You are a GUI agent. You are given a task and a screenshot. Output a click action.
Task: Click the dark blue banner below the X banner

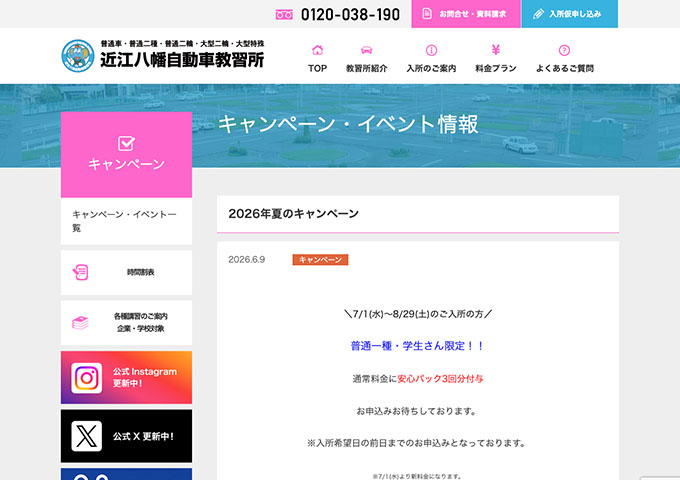[126, 474]
